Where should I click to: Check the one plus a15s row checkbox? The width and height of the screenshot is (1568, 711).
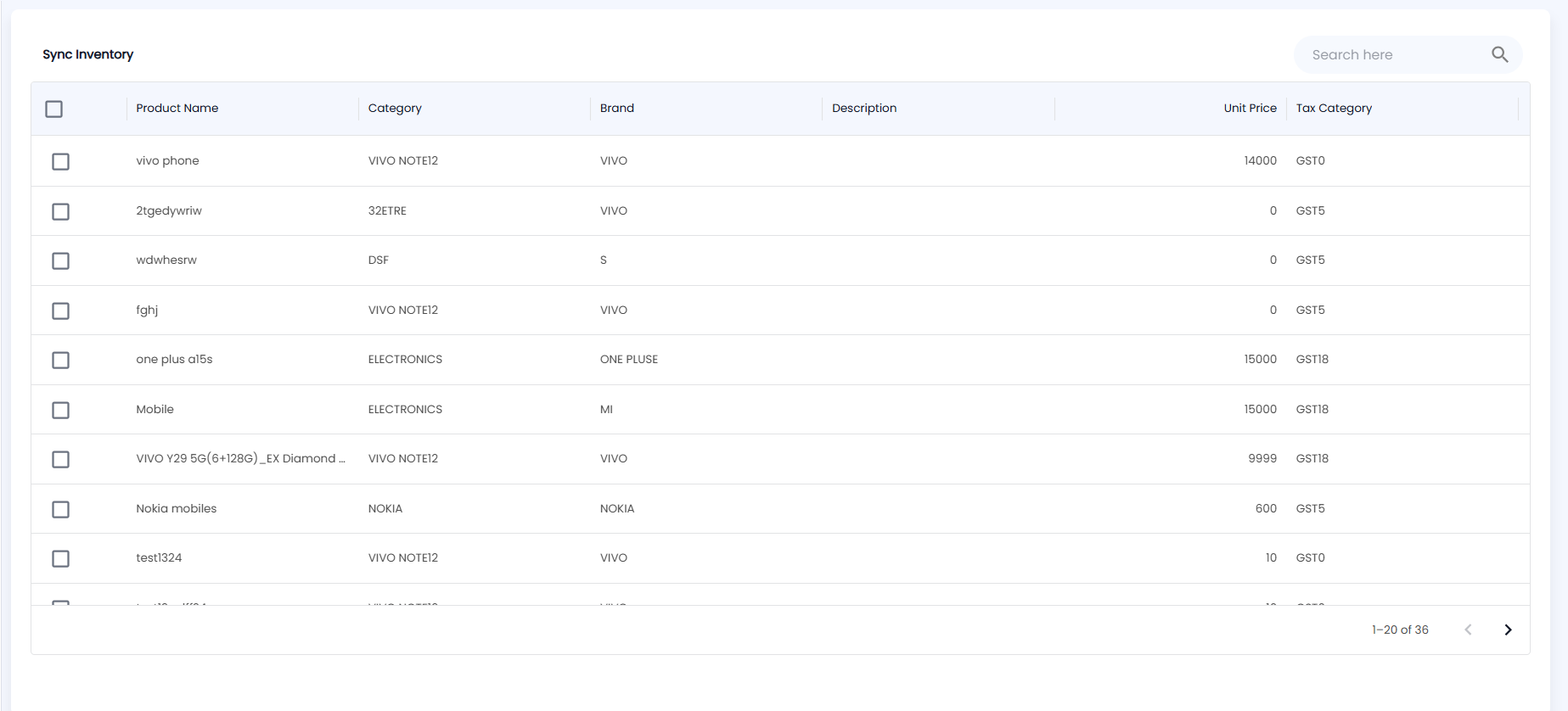coord(60,360)
